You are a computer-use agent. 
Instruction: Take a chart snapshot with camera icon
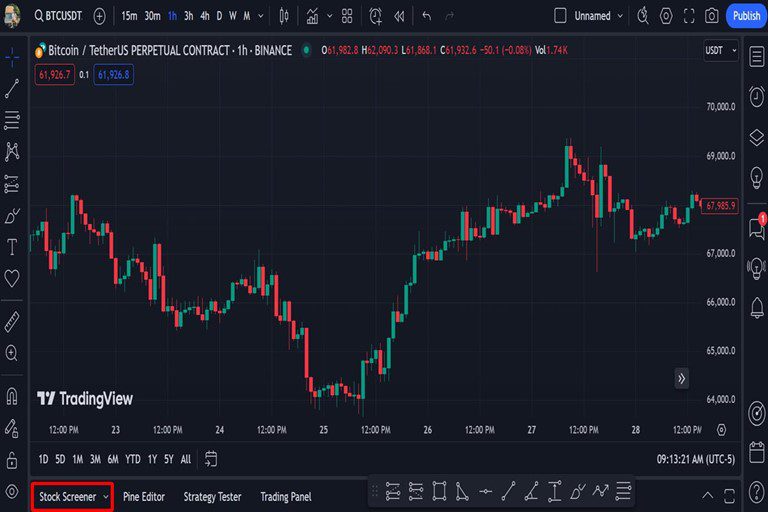click(x=712, y=16)
